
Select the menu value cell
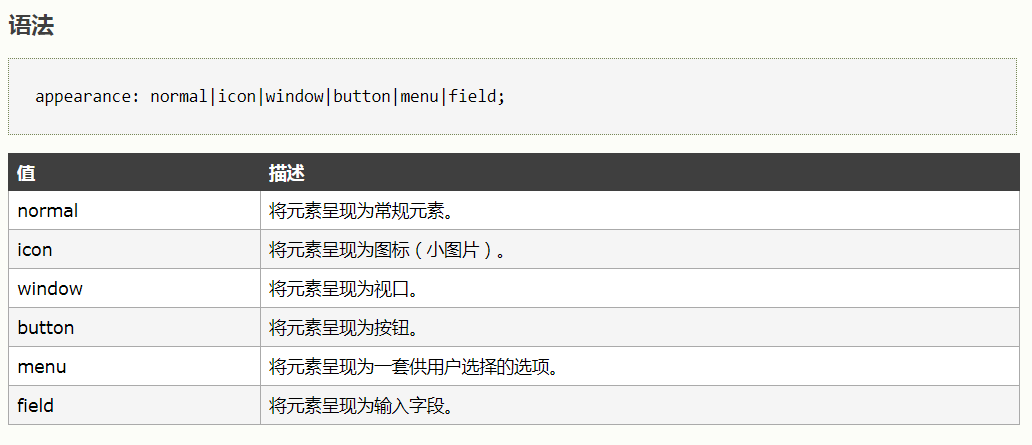tap(134, 366)
